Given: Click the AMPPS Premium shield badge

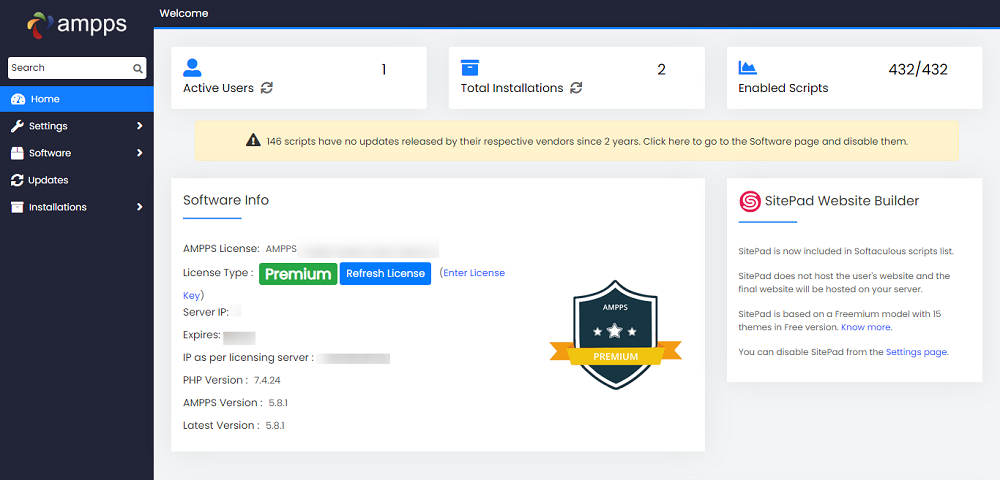Looking at the screenshot, I should point(615,334).
